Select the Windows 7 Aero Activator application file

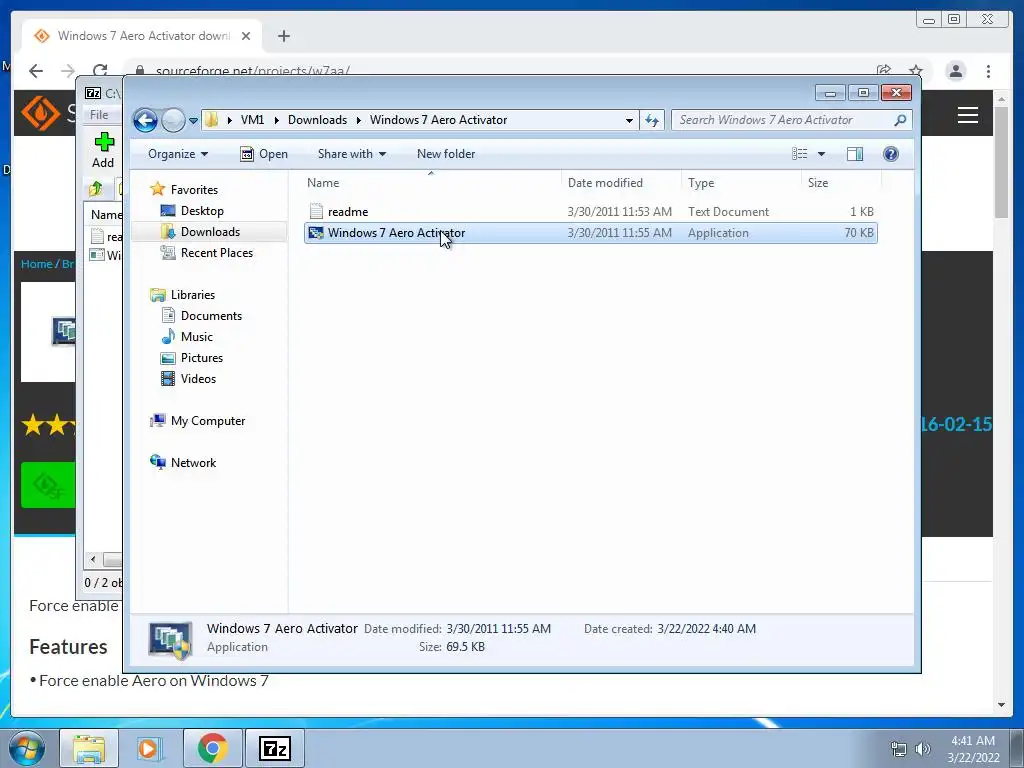coord(590,233)
